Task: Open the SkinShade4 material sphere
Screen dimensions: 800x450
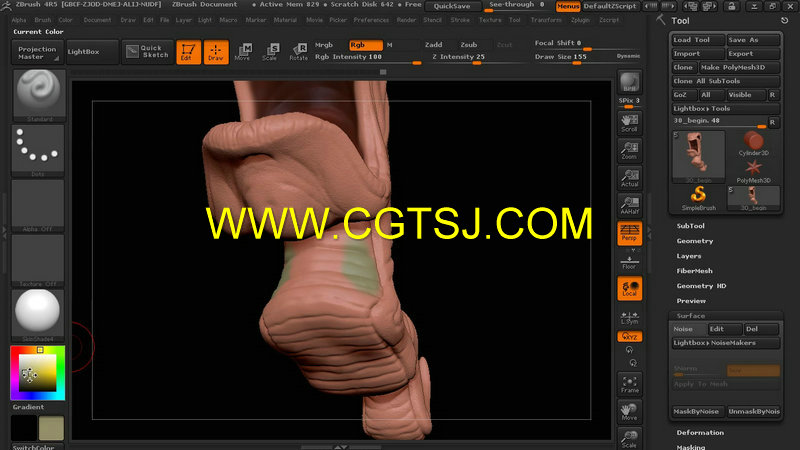Action: point(38,315)
